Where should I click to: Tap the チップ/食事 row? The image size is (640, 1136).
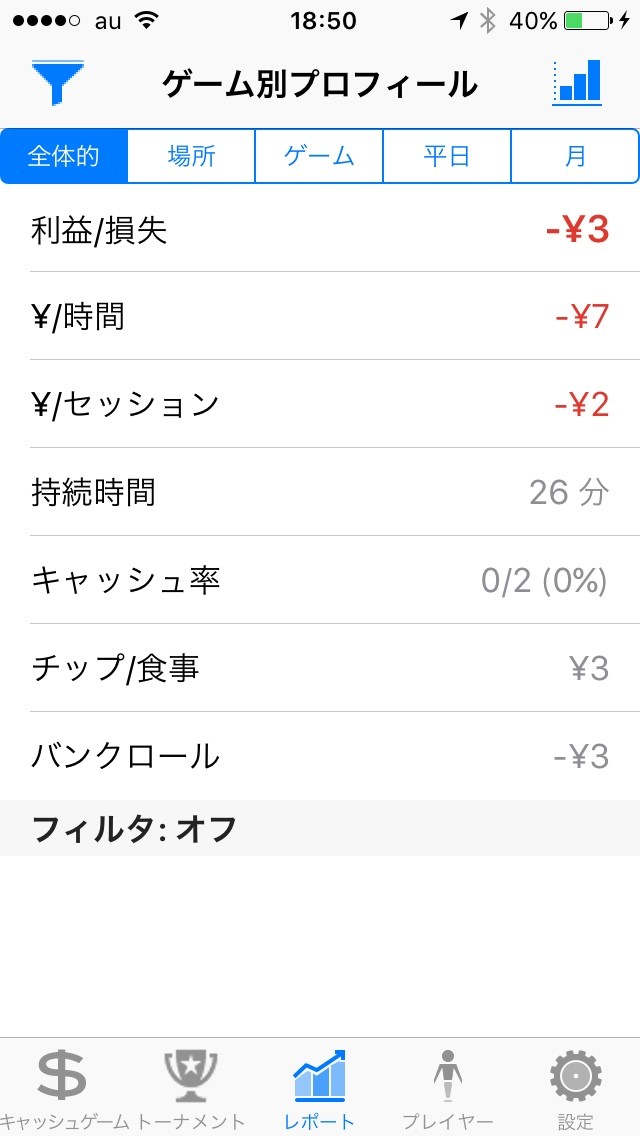click(320, 668)
